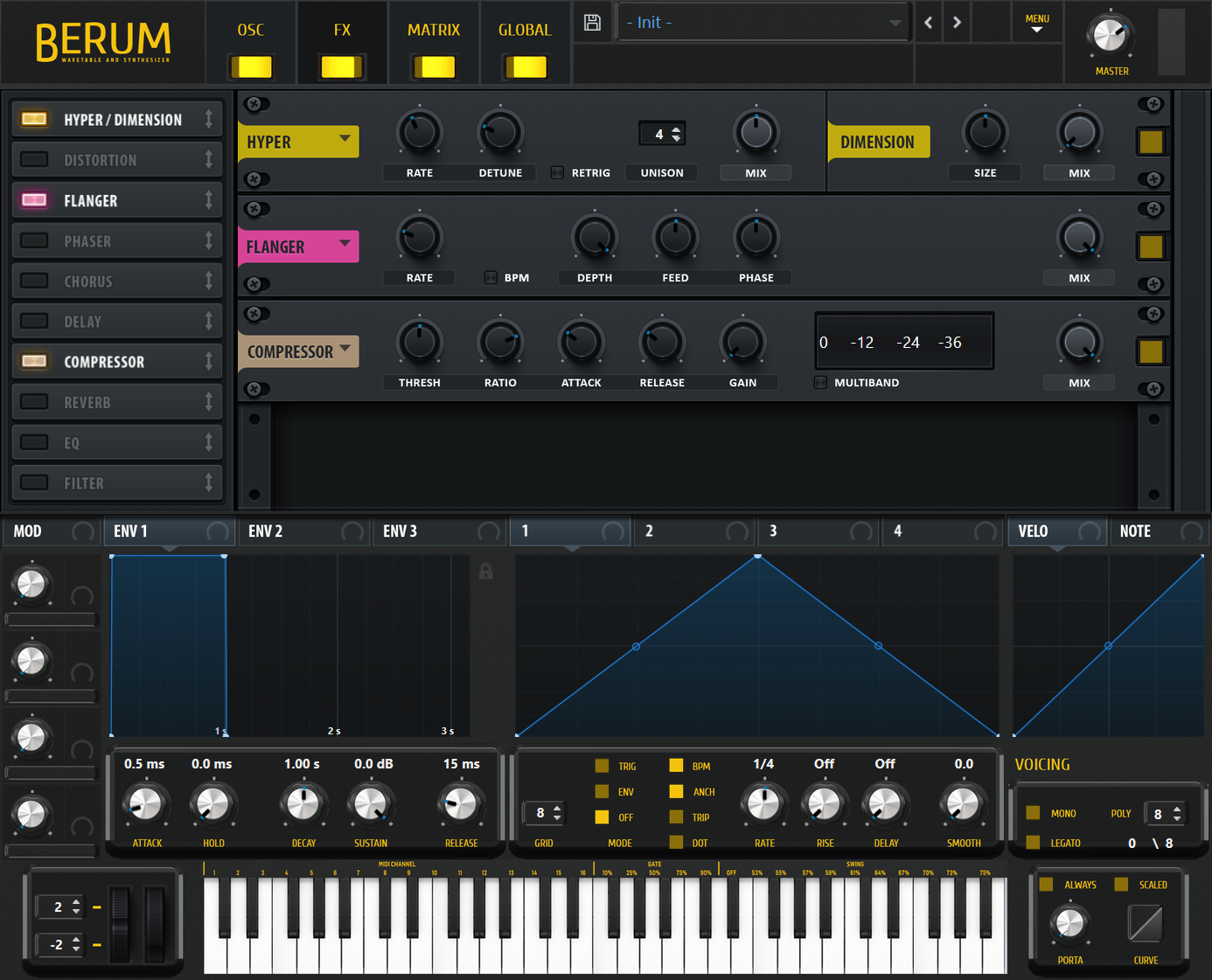The height and width of the screenshot is (980, 1212).
Task: Click the yellow square on the Compressor module
Action: click(x=1151, y=351)
